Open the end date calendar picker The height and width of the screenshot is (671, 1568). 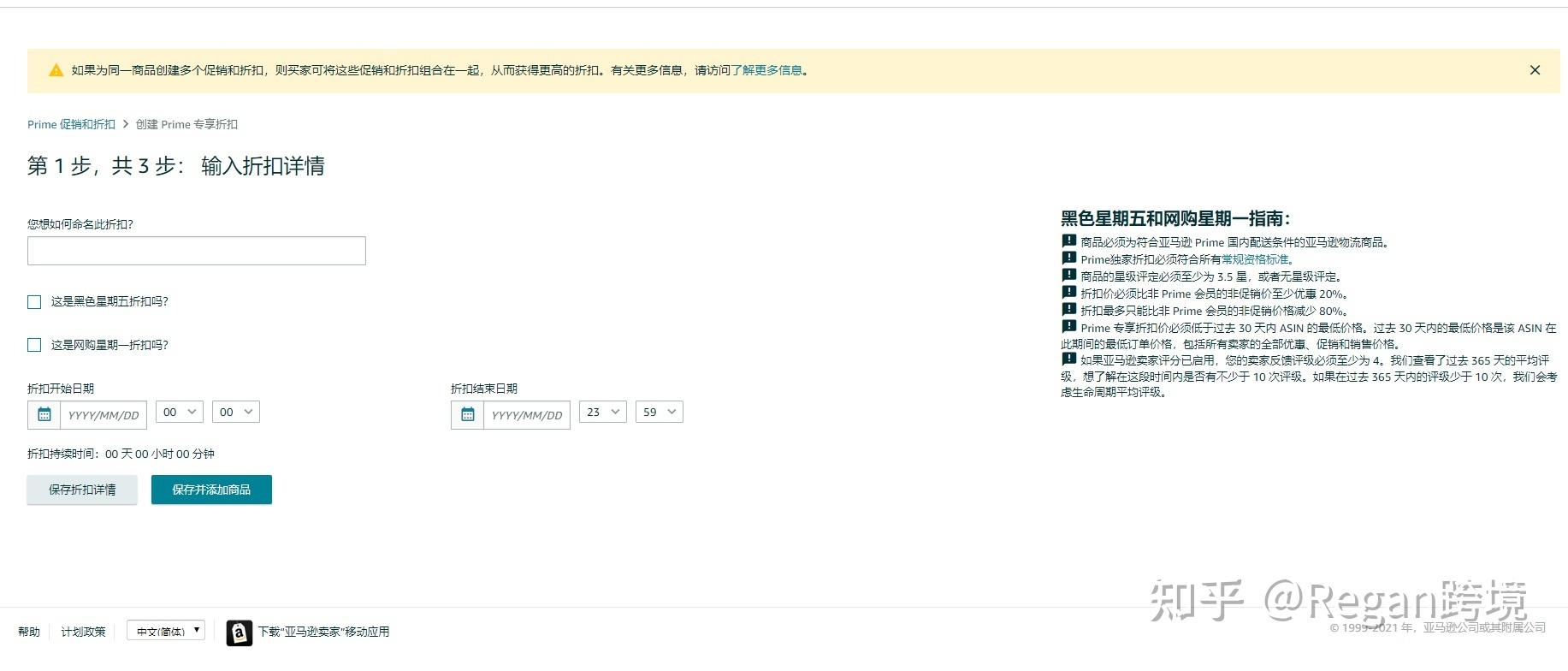[x=467, y=415]
